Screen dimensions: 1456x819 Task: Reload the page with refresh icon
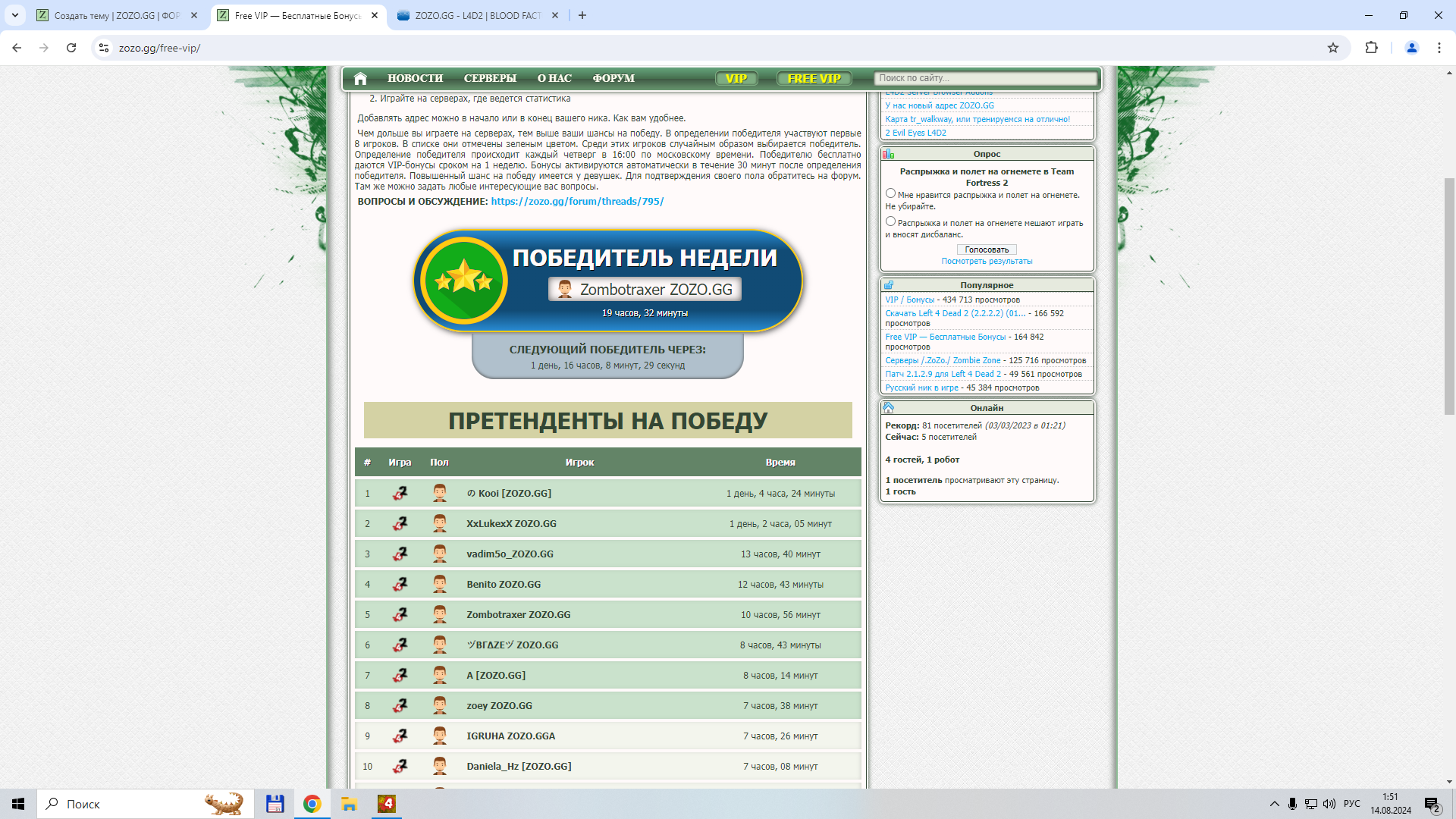coord(71,48)
